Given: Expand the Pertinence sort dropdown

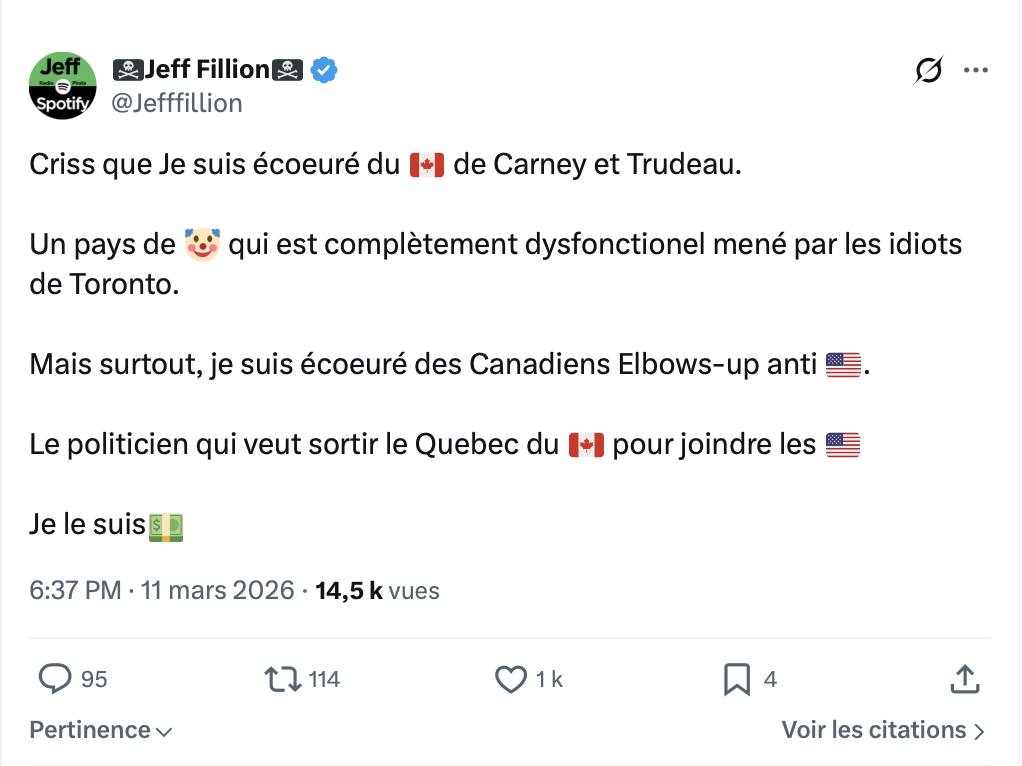Looking at the screenshot, I should pos(100,731).
